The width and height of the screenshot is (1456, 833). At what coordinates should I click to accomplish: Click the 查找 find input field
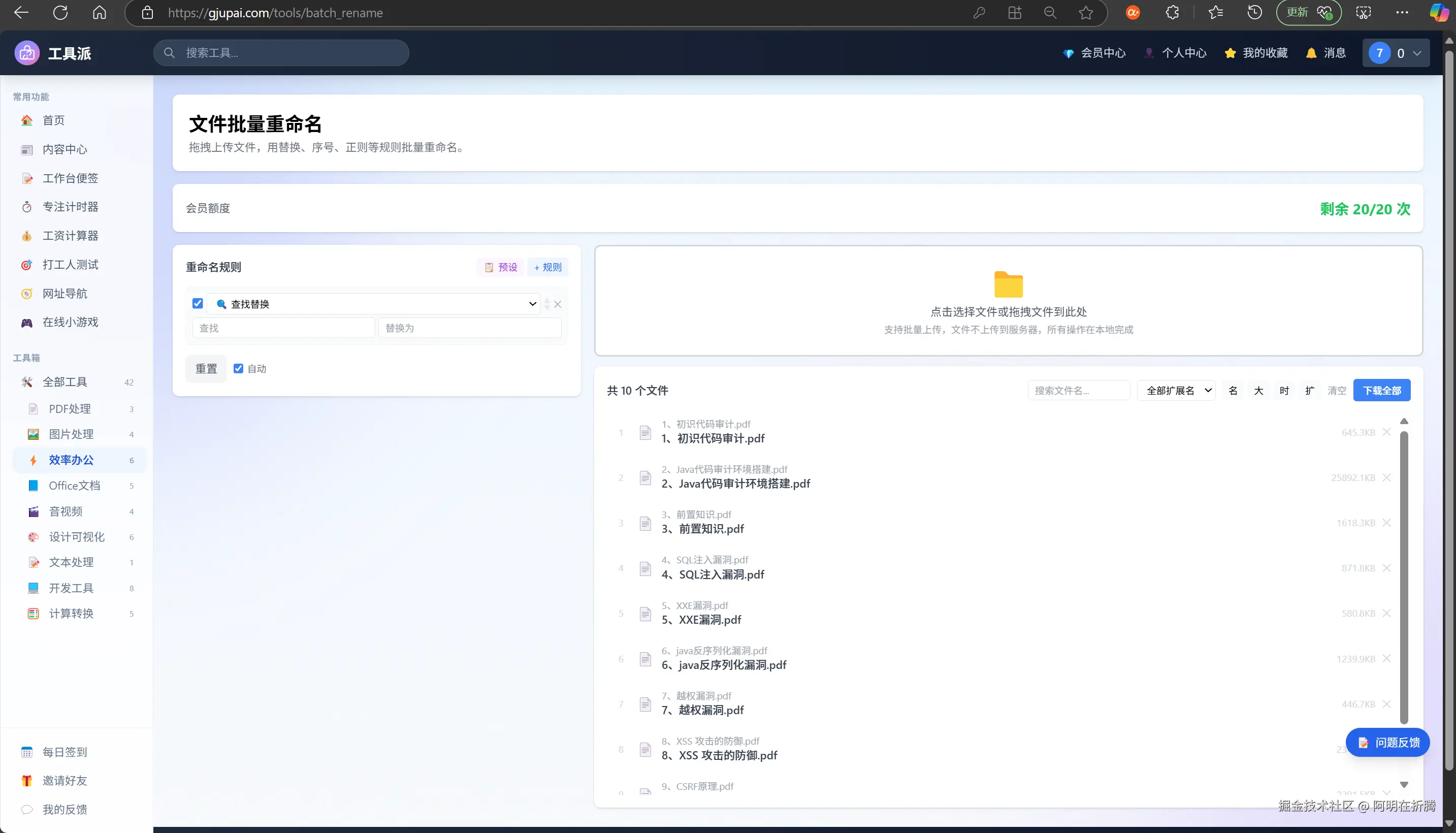pos(284,328)
